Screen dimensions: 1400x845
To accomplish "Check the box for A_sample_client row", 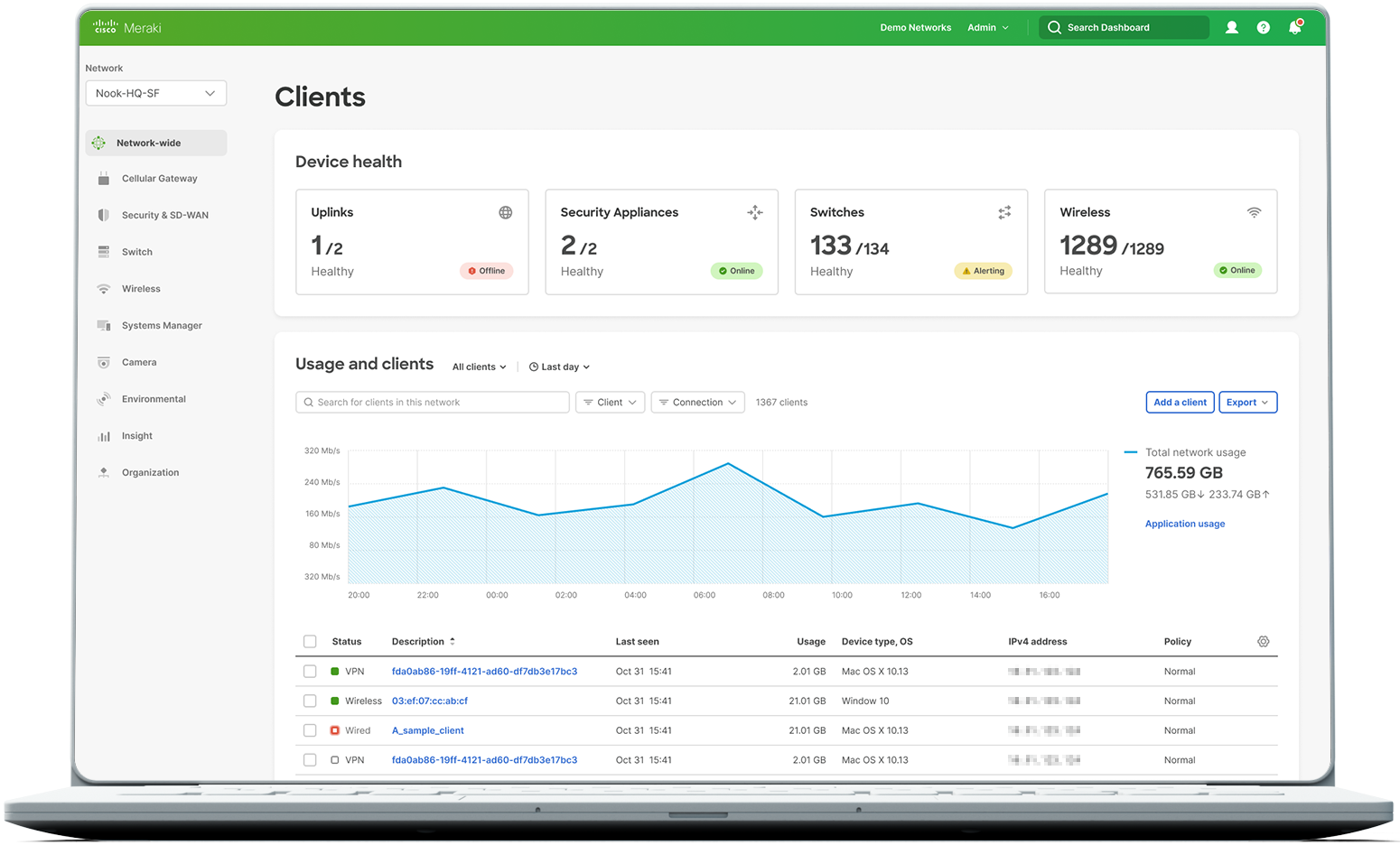I will click(x=310, y=730).
